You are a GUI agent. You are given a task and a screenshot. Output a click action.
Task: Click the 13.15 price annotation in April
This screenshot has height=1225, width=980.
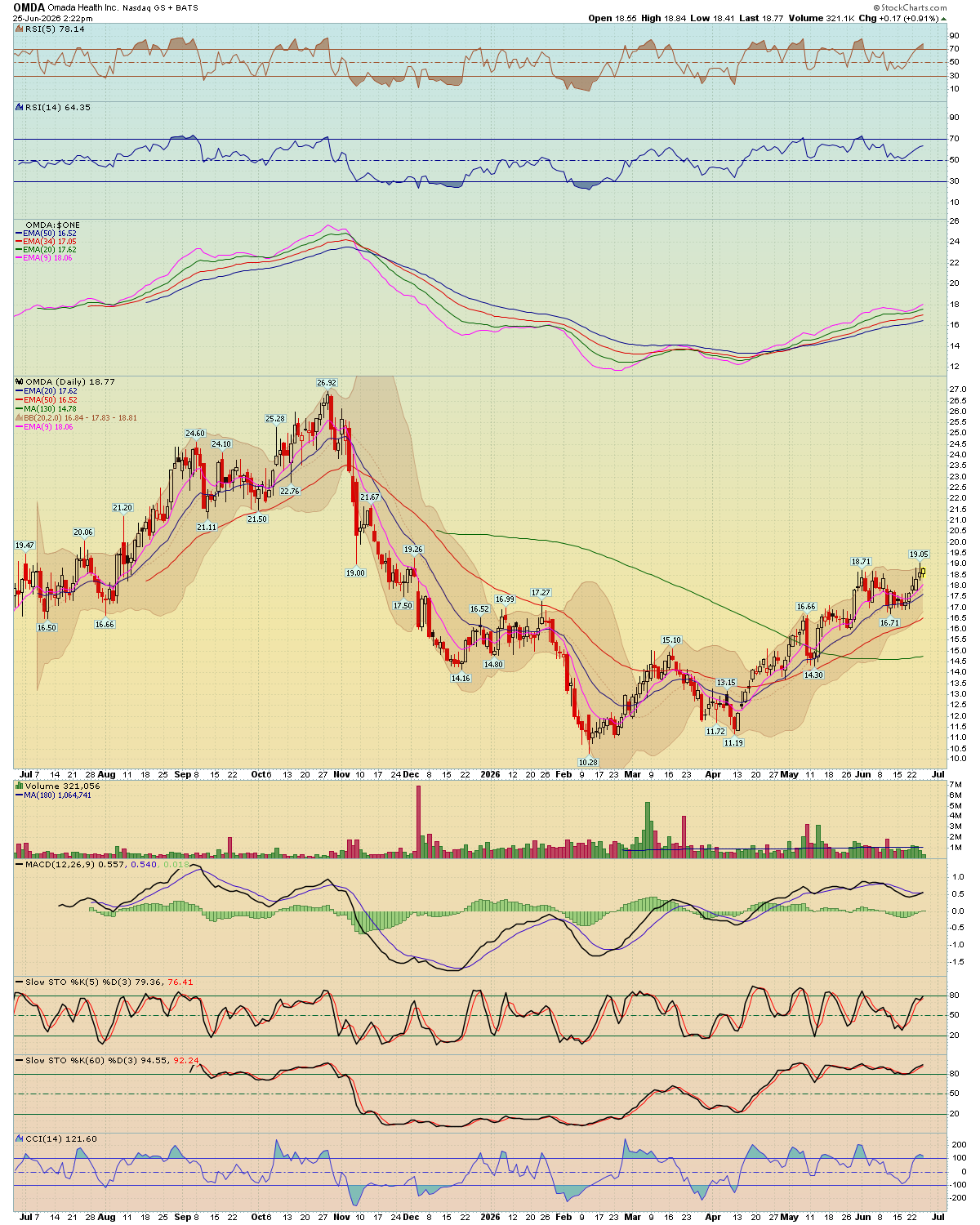coord(726,682)
